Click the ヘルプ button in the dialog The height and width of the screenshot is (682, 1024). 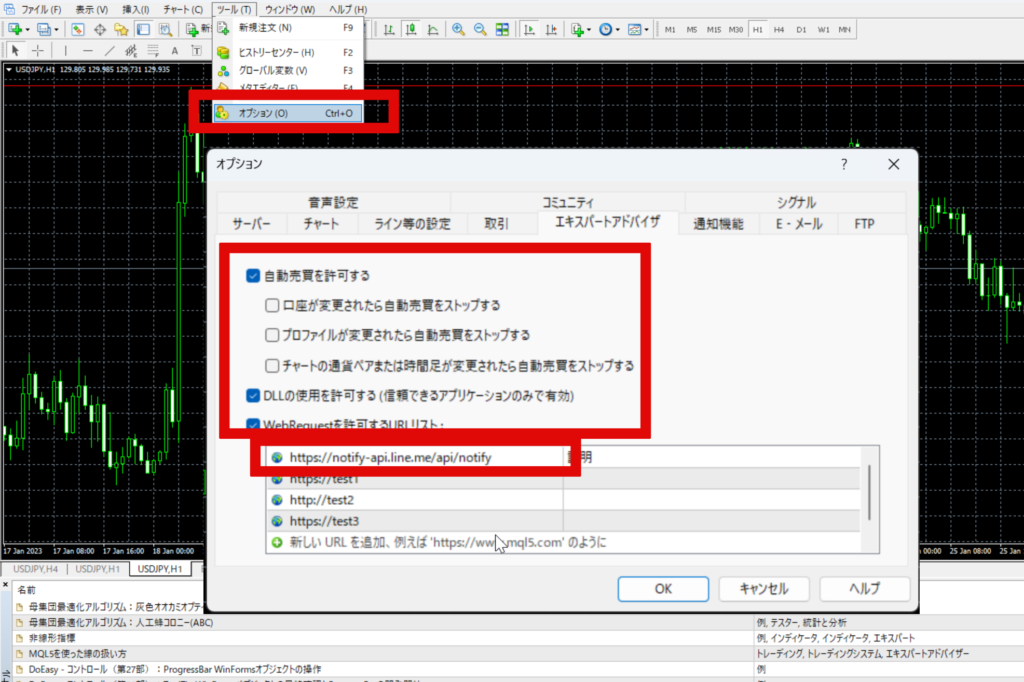(x=865, y=589)
